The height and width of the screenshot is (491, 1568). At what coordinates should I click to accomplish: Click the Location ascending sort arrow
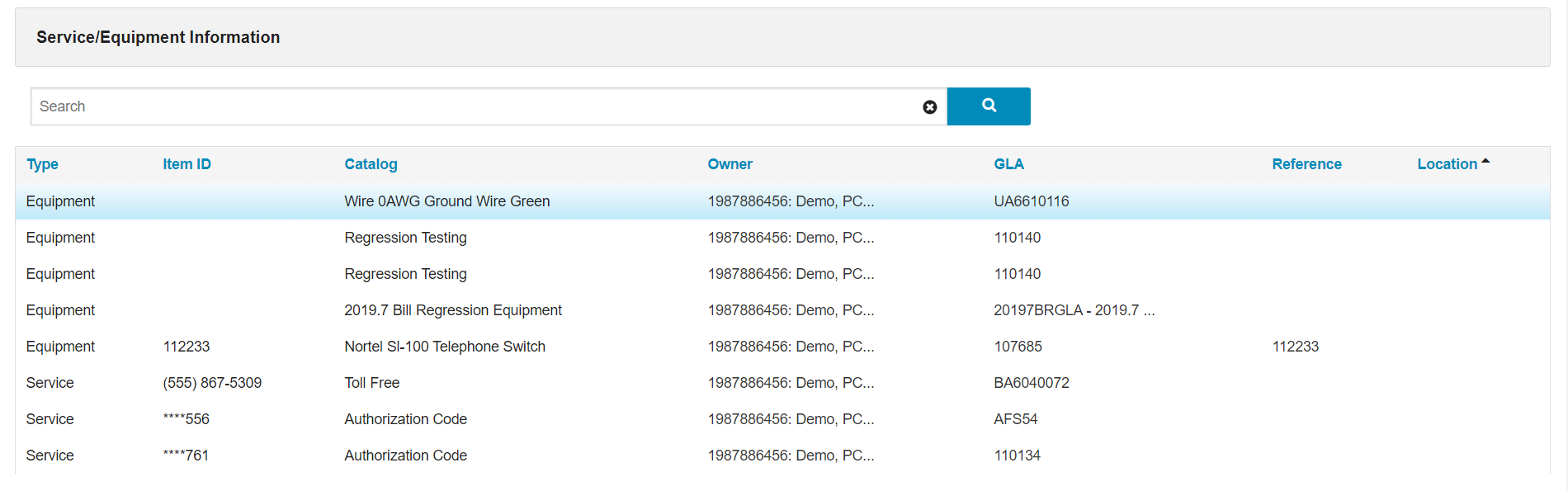tap(1485, 162)
